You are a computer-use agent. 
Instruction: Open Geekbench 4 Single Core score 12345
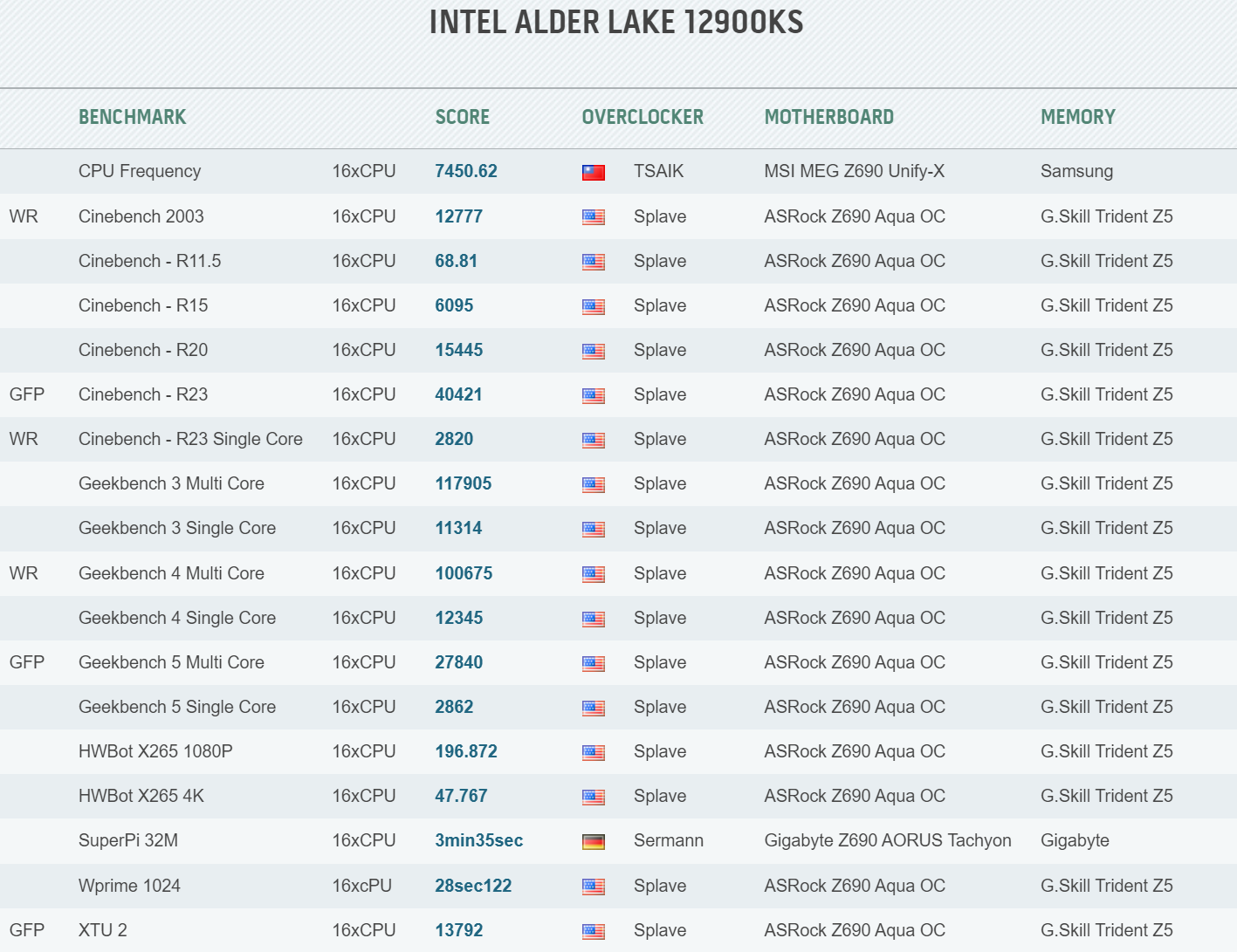[459, 618]
